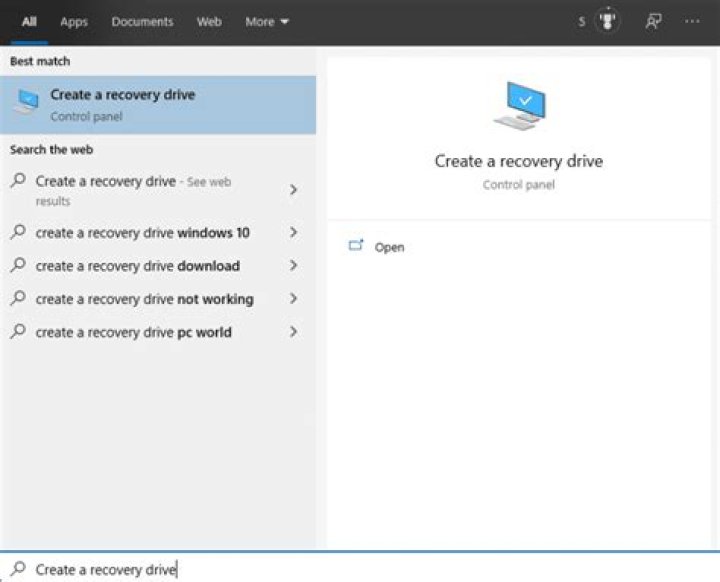Expand 'create a recovery drive pc world' arrow
This screenshot has height=582, width=720.
(x=293, y=332)
